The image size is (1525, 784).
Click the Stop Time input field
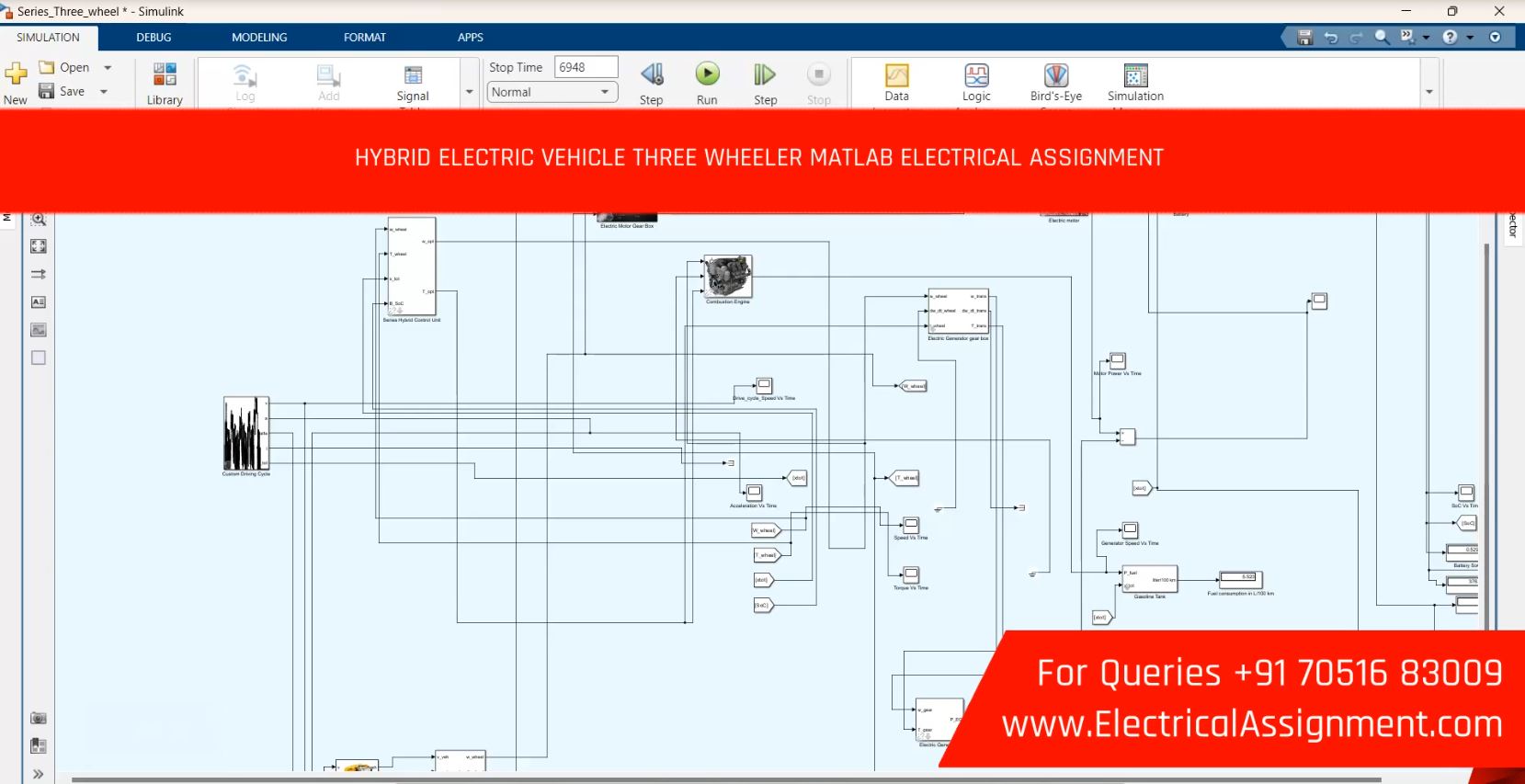click(x=586, y=67)
